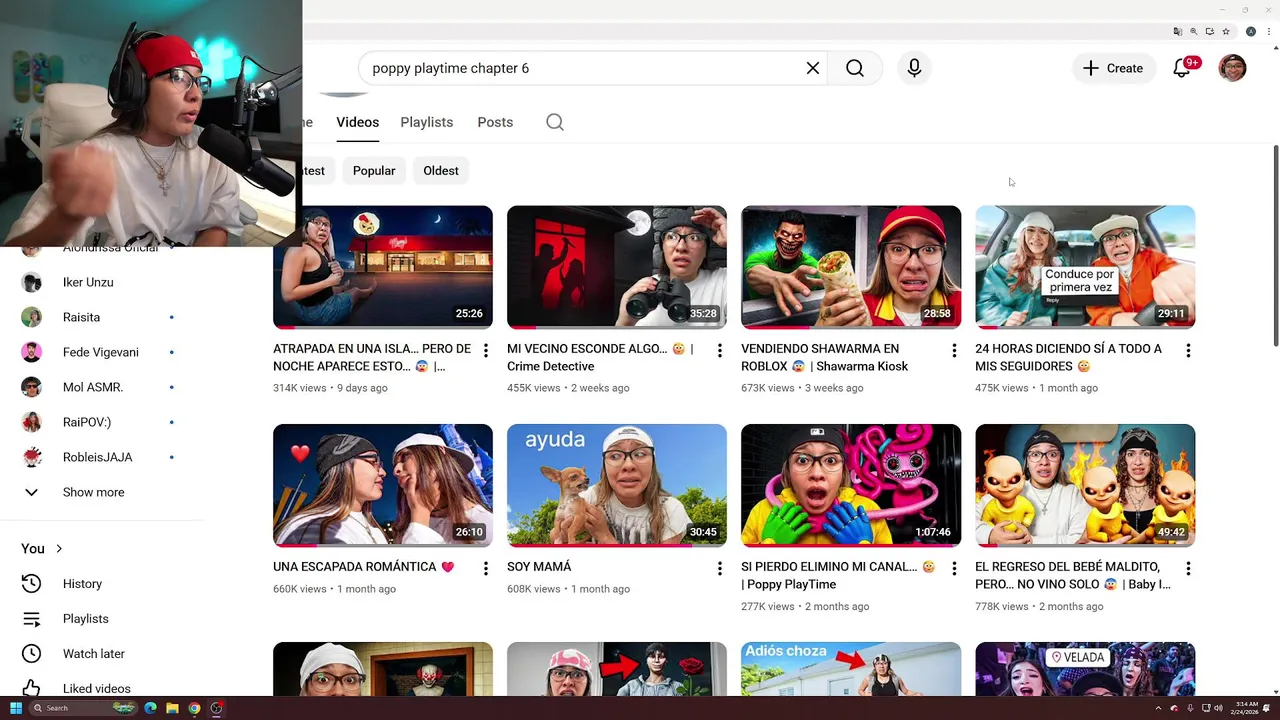
Task: Open the Windows Start button
Action: point(15,708)
